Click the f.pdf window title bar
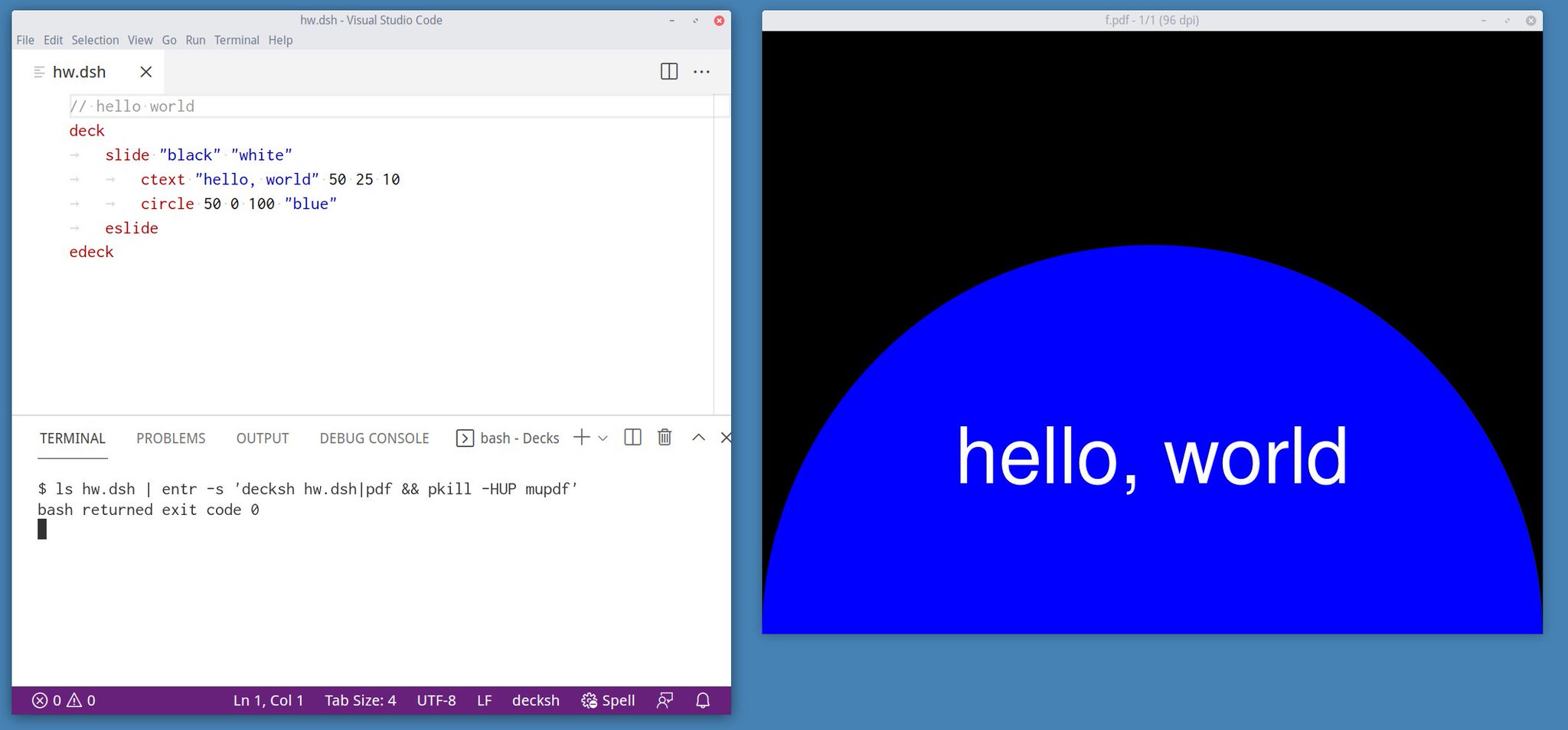Screen dimensions: 1568x730 tap(1151, 20)
